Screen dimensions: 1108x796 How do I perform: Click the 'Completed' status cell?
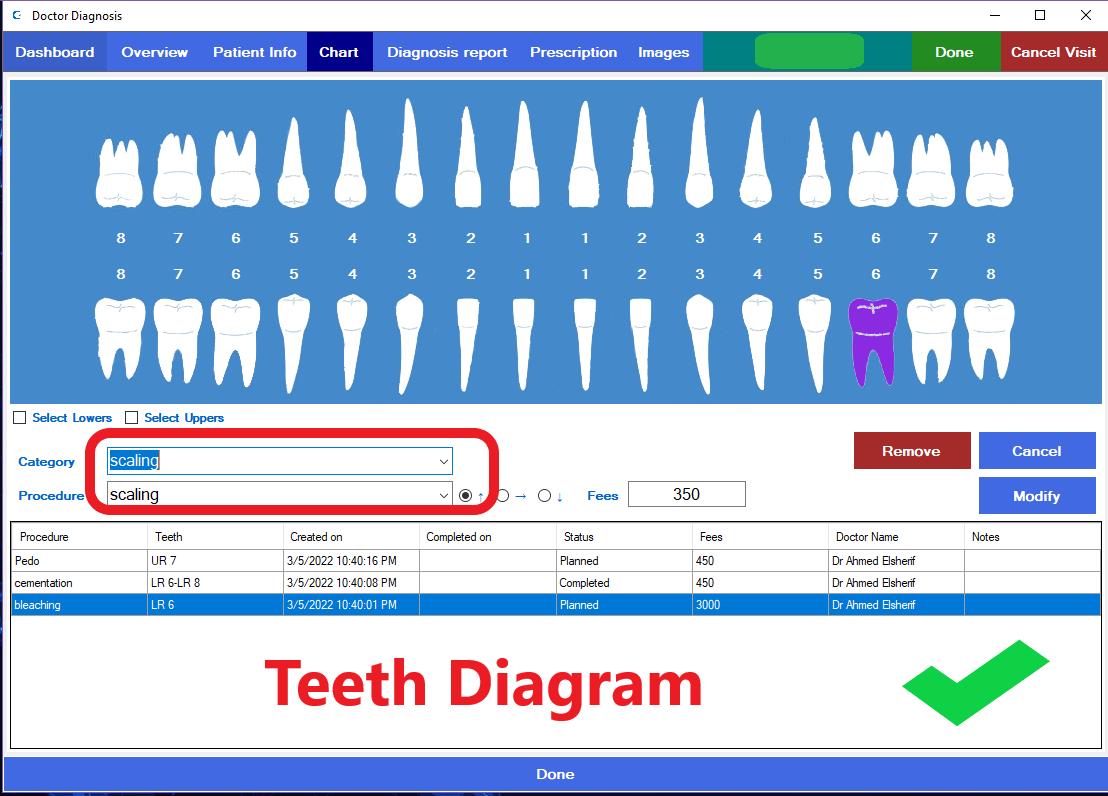pos(624,583)
